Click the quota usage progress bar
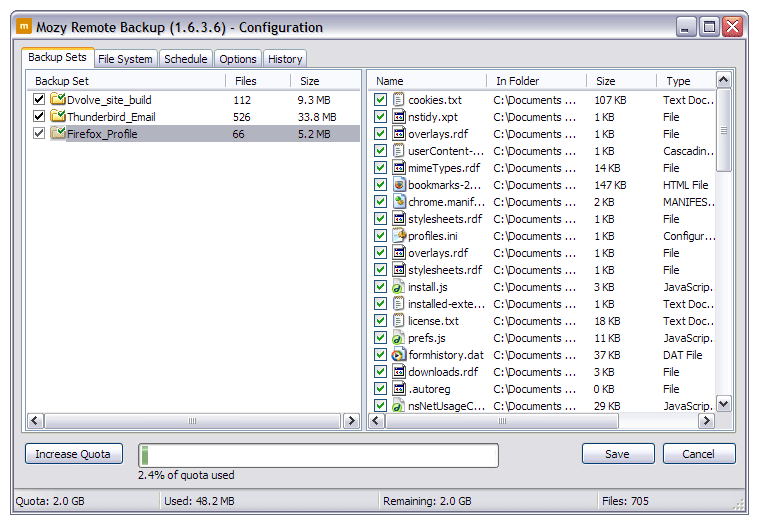 point(319,455)
